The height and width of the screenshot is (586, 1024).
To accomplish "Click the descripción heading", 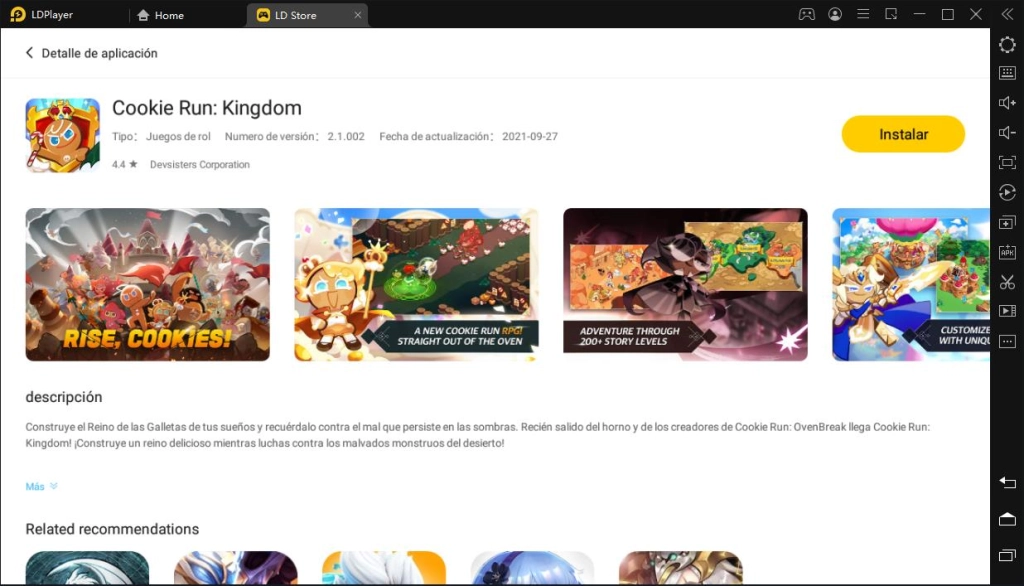I will coord(64,397).
